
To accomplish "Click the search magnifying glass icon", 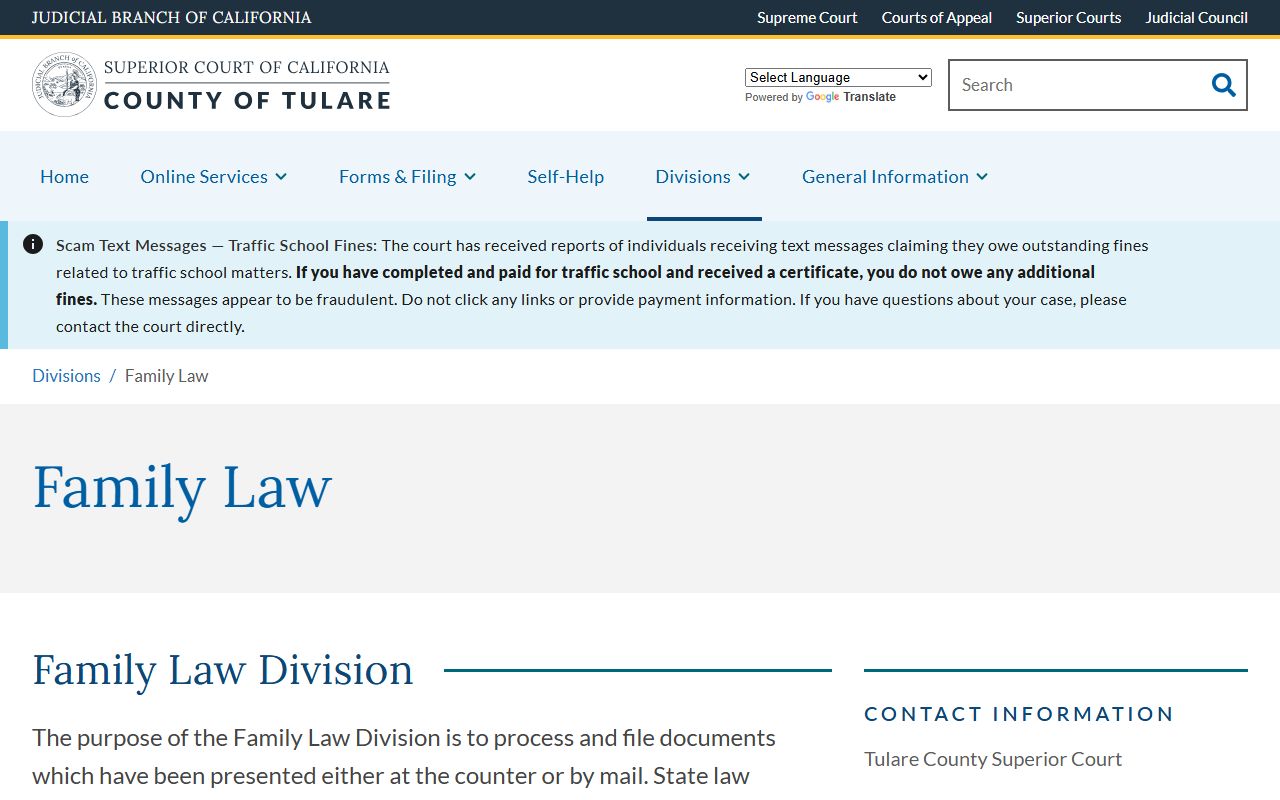I will 1223,85.
